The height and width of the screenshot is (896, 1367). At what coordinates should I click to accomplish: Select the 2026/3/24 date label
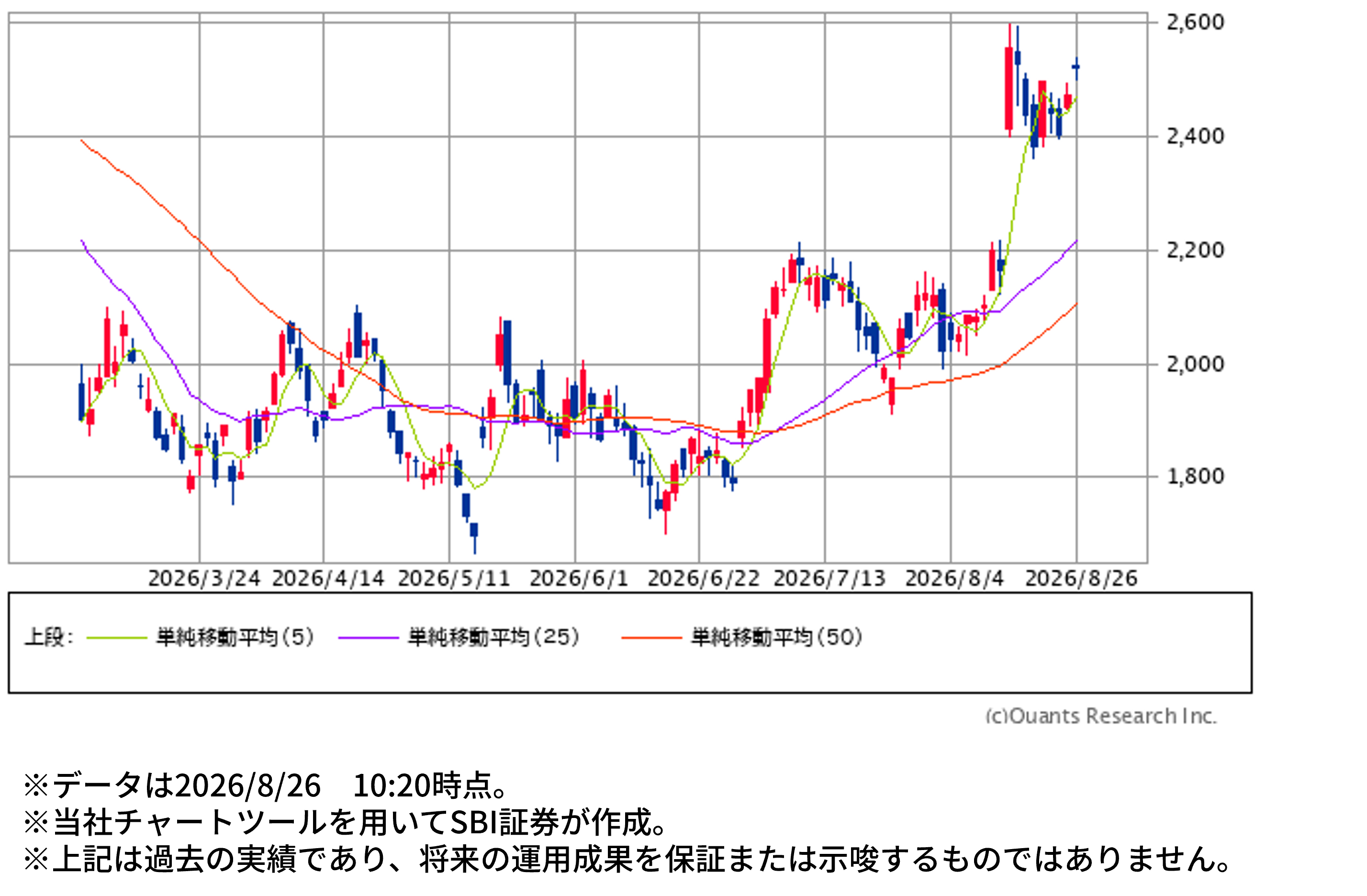point(204,578)
